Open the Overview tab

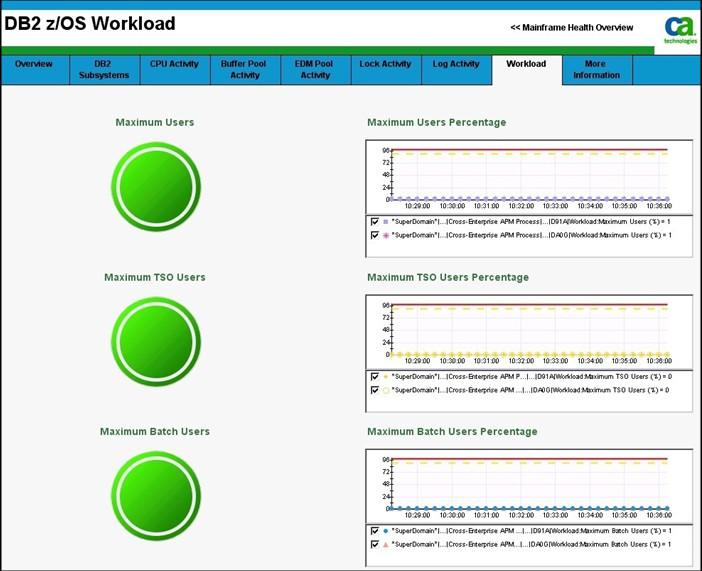(x=35, y=69)
